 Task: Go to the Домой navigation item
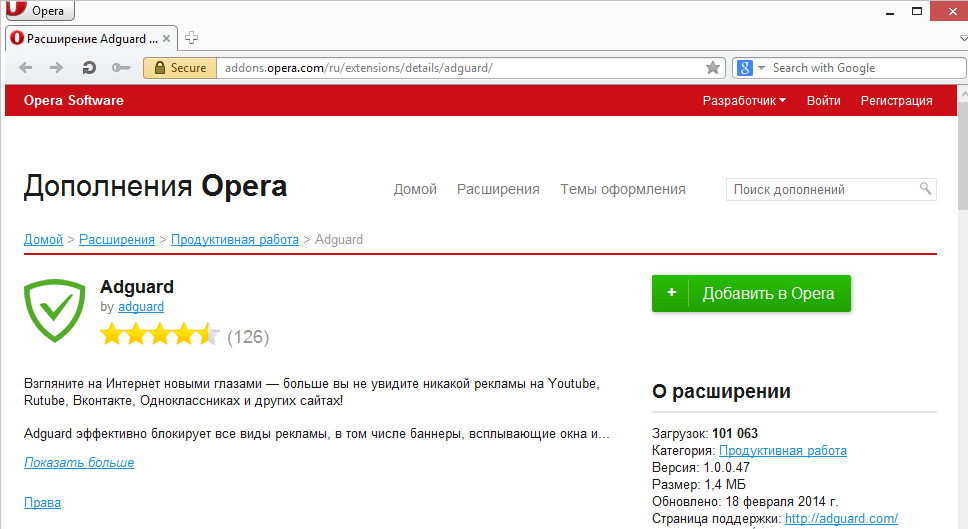[415, 190]
